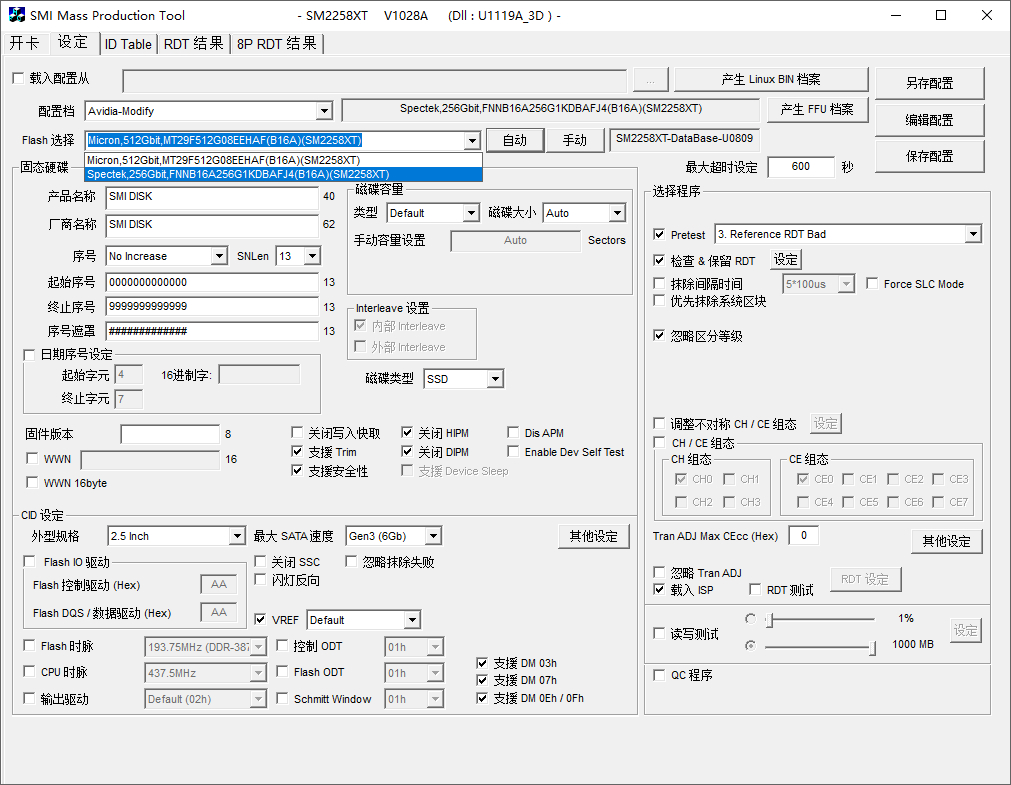The height and width of the screenshot is (785, 1011).
Task: Enable the 载入配置从 checkbox
Action: click(18, 79)
